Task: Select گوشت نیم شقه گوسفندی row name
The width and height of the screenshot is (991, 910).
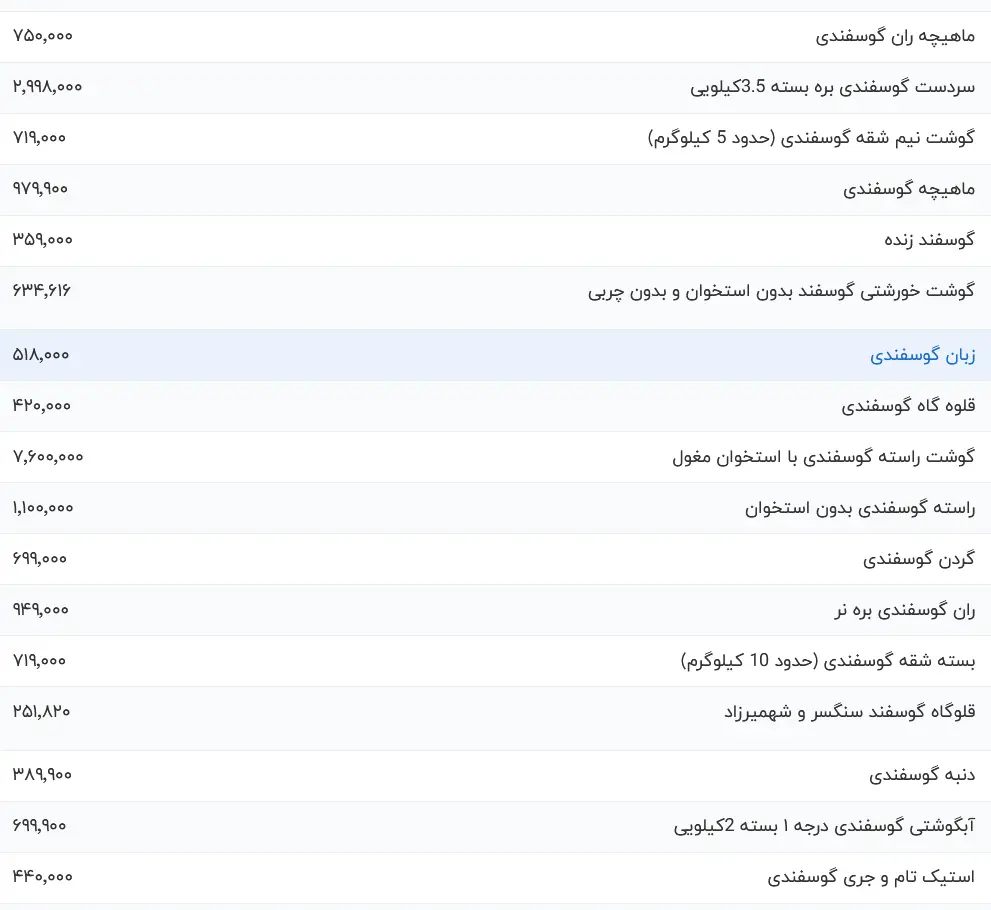Action: click(811, 138)
